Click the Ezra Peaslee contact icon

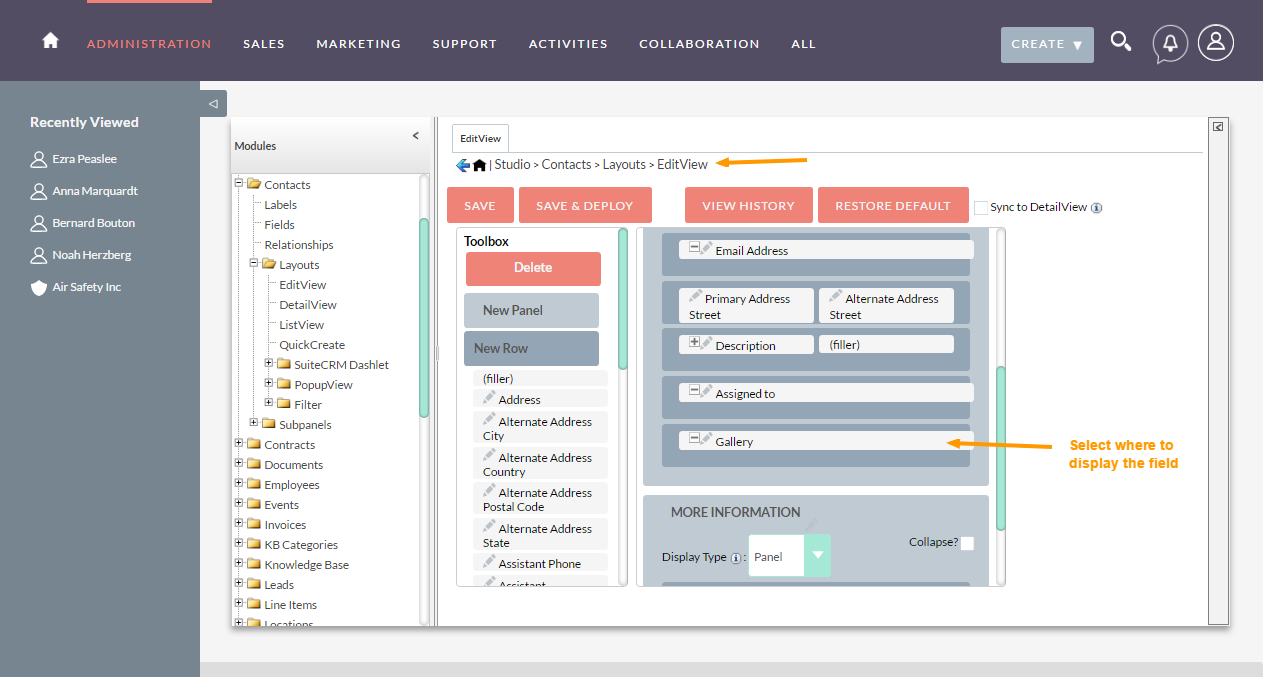click(x=39, y=159)
